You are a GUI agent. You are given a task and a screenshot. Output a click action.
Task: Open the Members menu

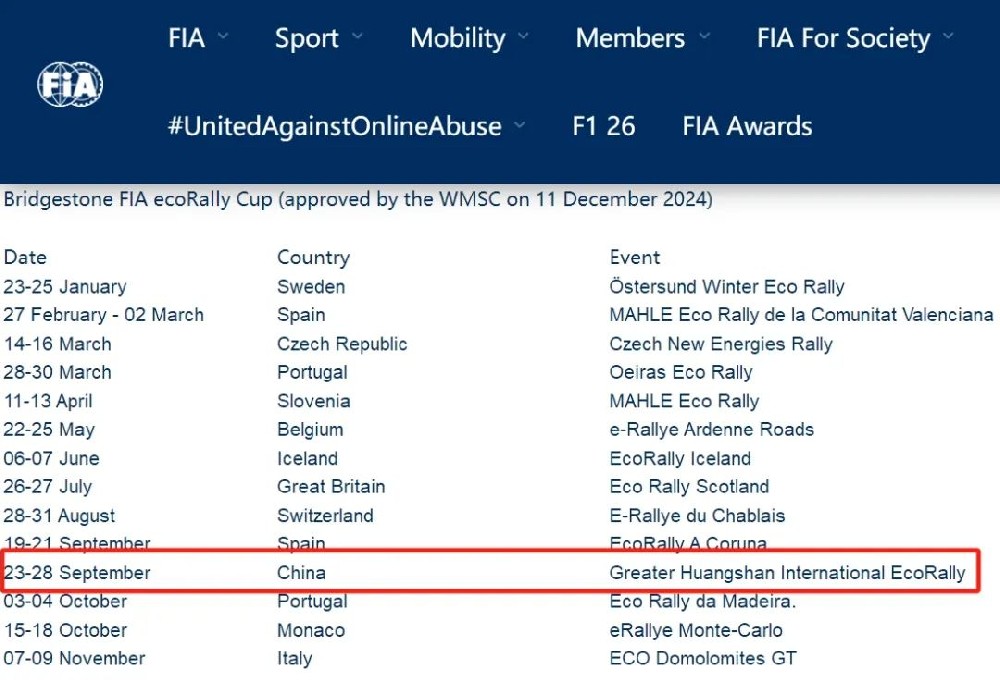pos(630,39)
